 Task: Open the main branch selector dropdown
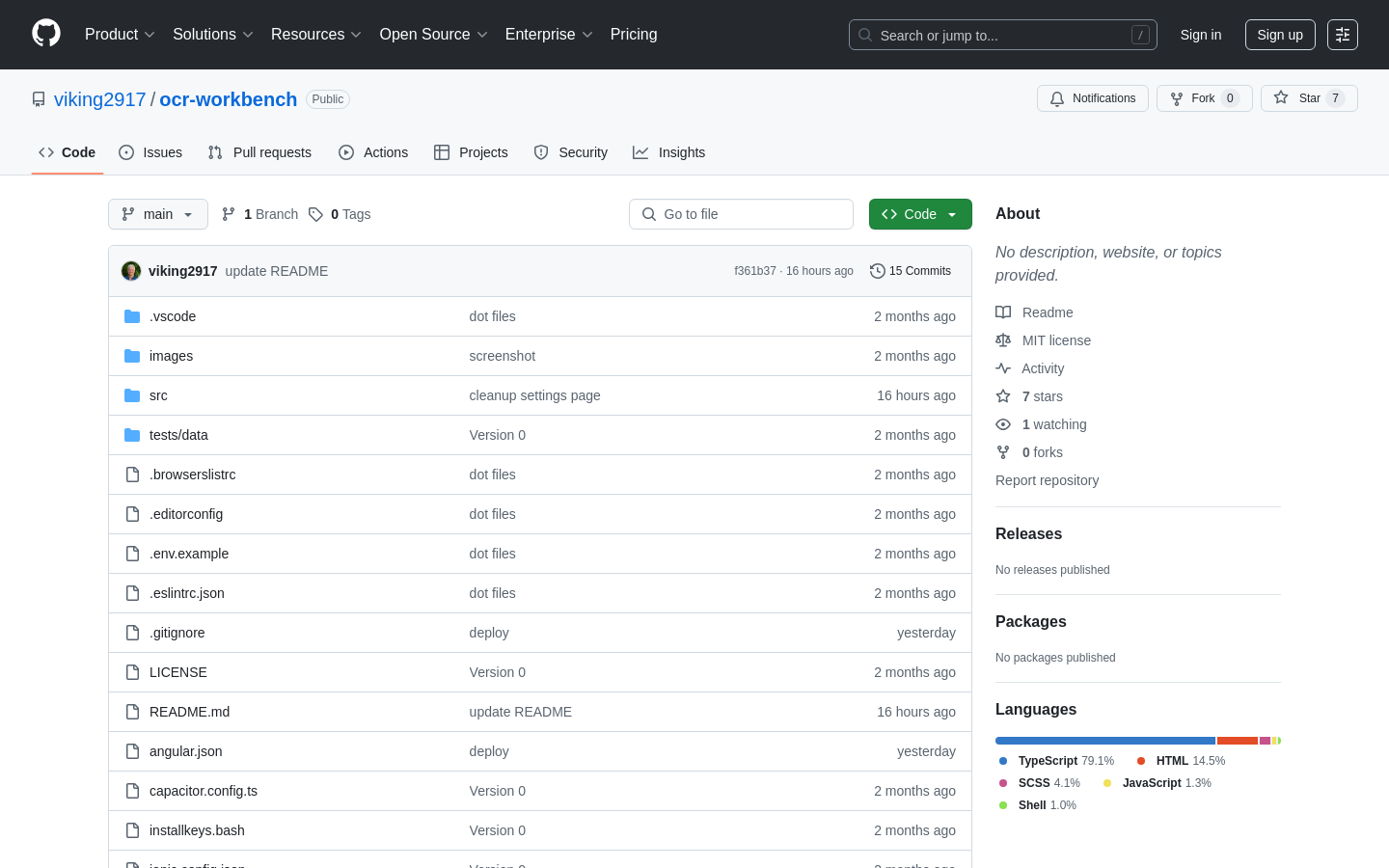pos(158,214)
